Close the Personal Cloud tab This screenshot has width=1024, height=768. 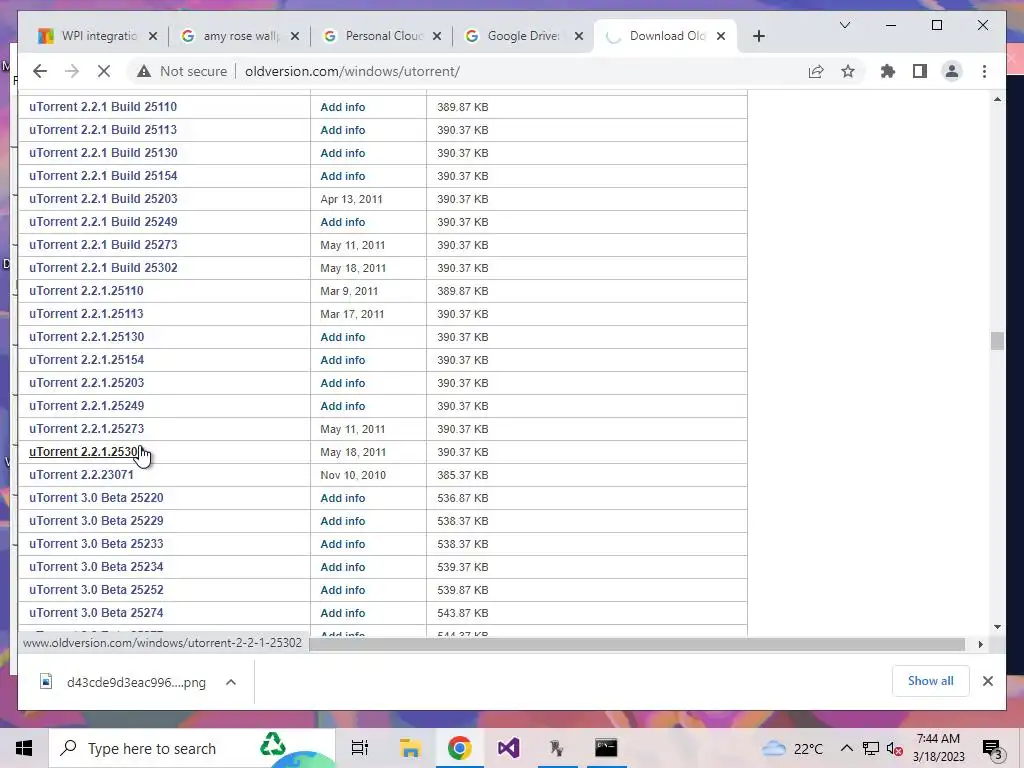click(x=437, y=36)
